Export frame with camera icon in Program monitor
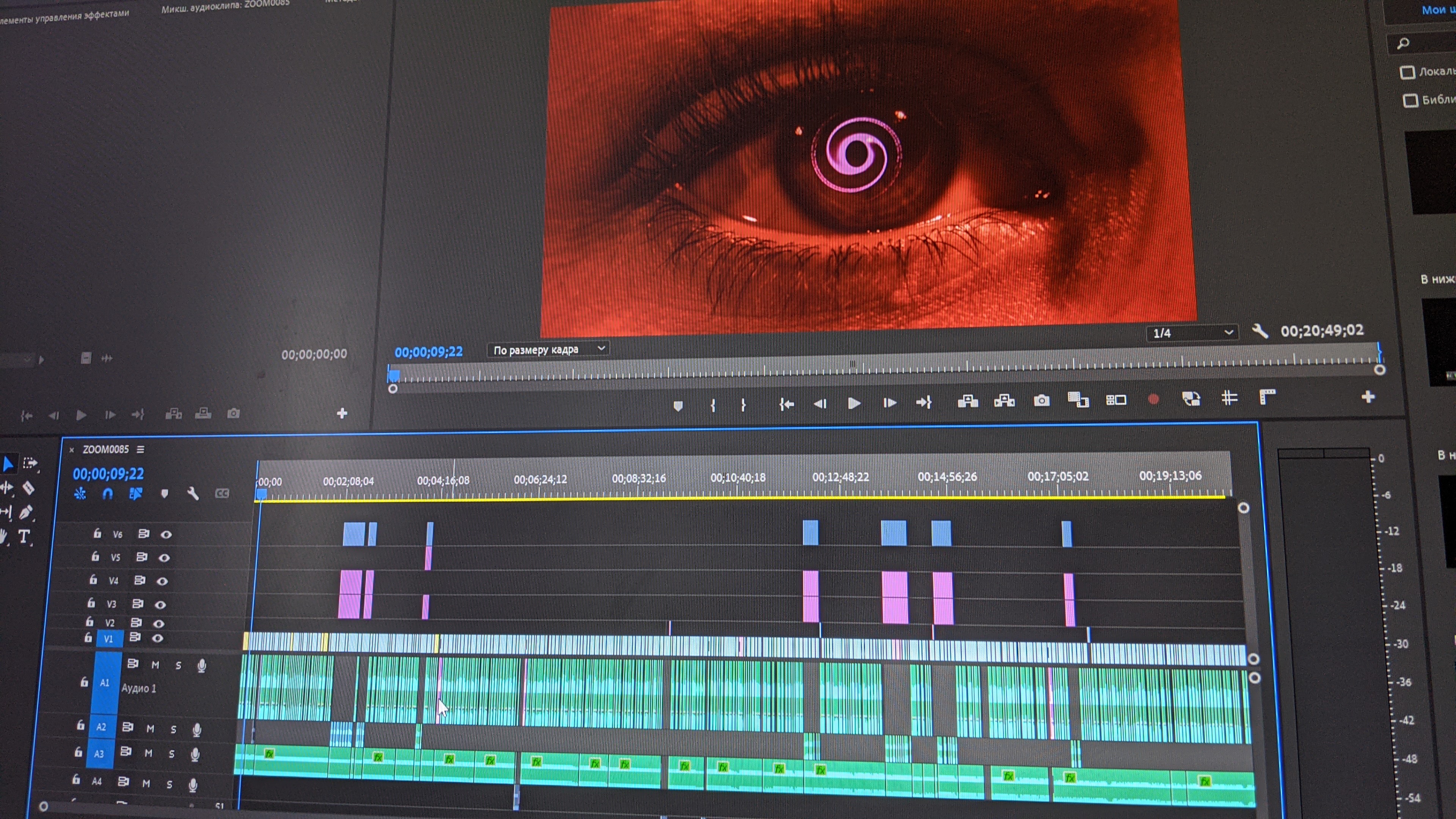Screen dimensions: 1456x819 tap(1042, 400)
